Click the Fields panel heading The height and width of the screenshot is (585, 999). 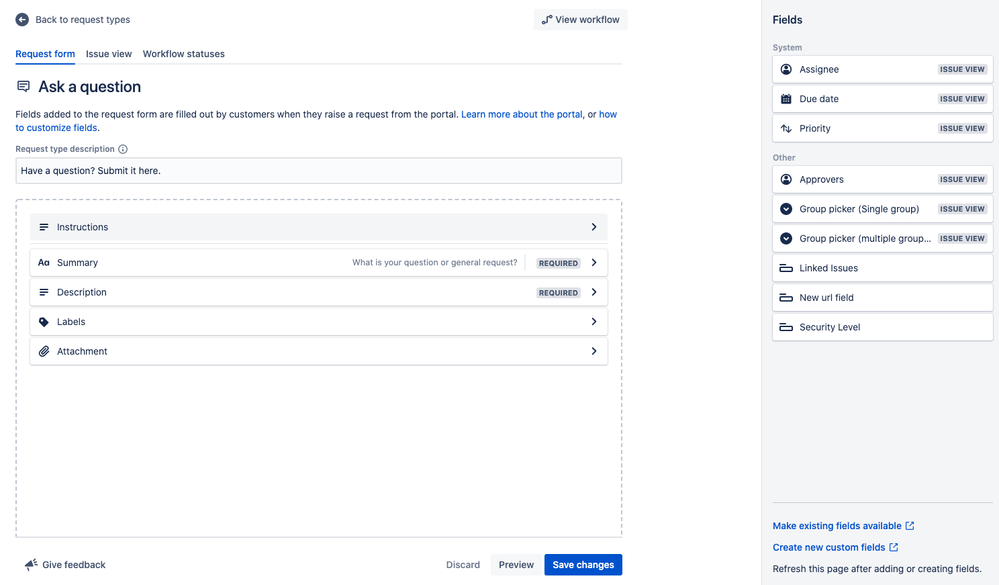tap(787, 20)
